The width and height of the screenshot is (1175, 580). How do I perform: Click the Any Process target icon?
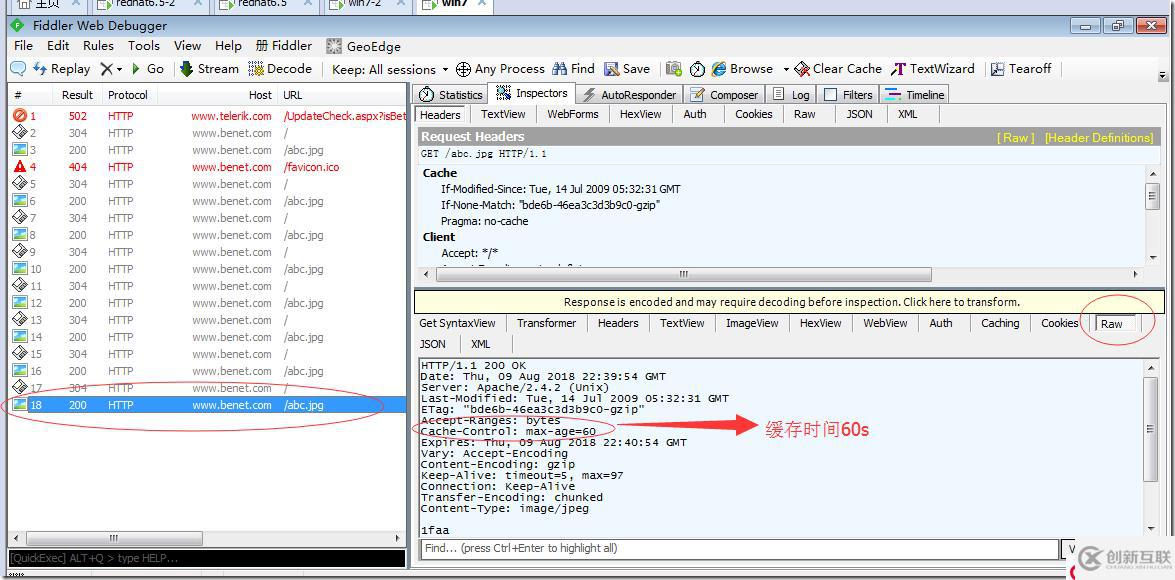[x=463, y=69]
